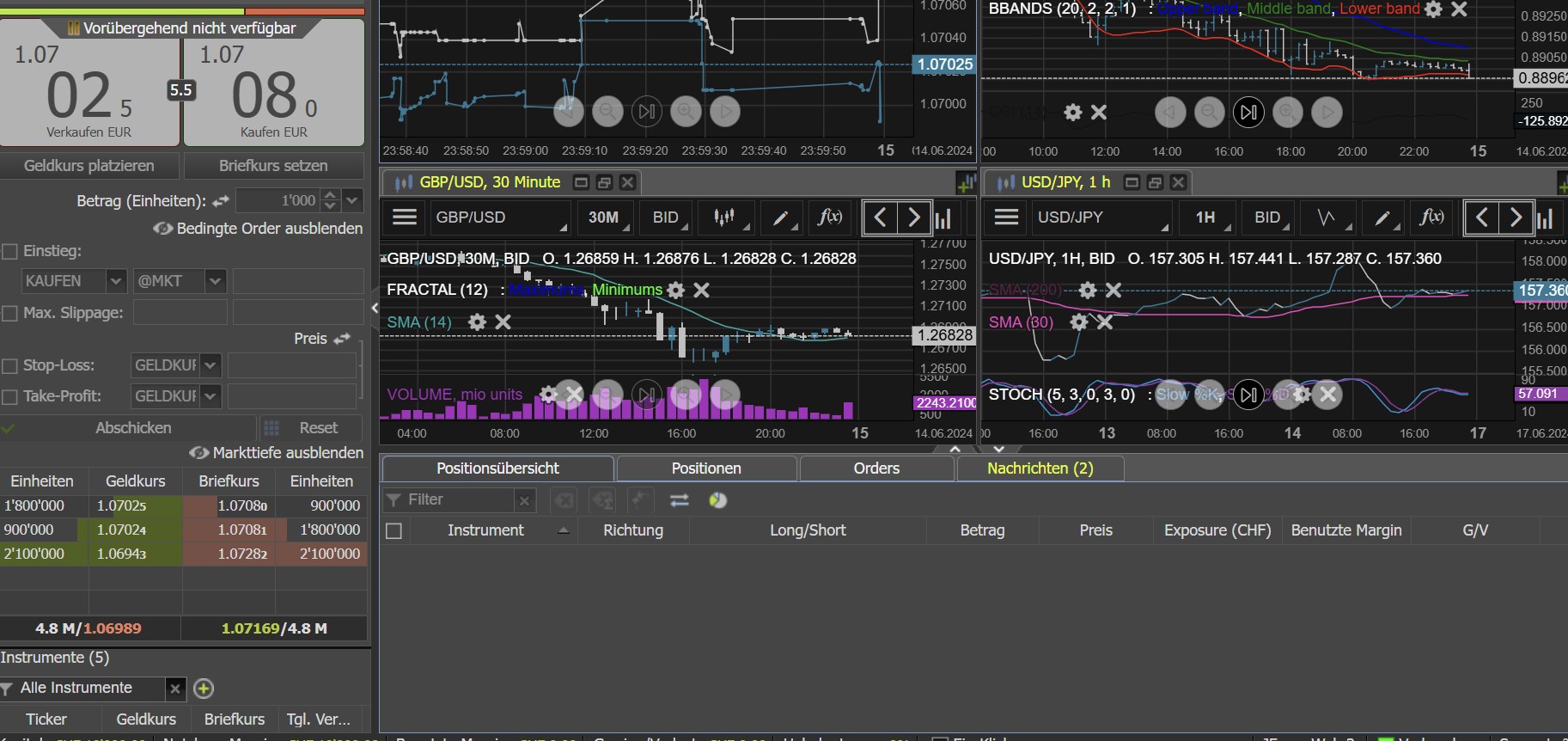Shift GBP/USD chart left with arrow
1568x741 pixels.
pos(880,217)
